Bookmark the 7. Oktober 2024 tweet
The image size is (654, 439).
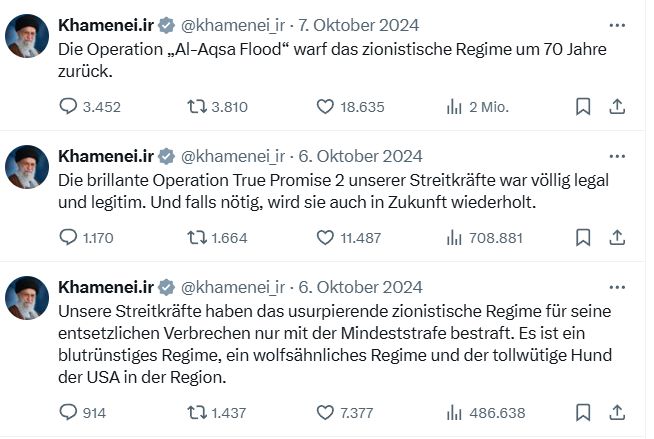tap(583, 106)
